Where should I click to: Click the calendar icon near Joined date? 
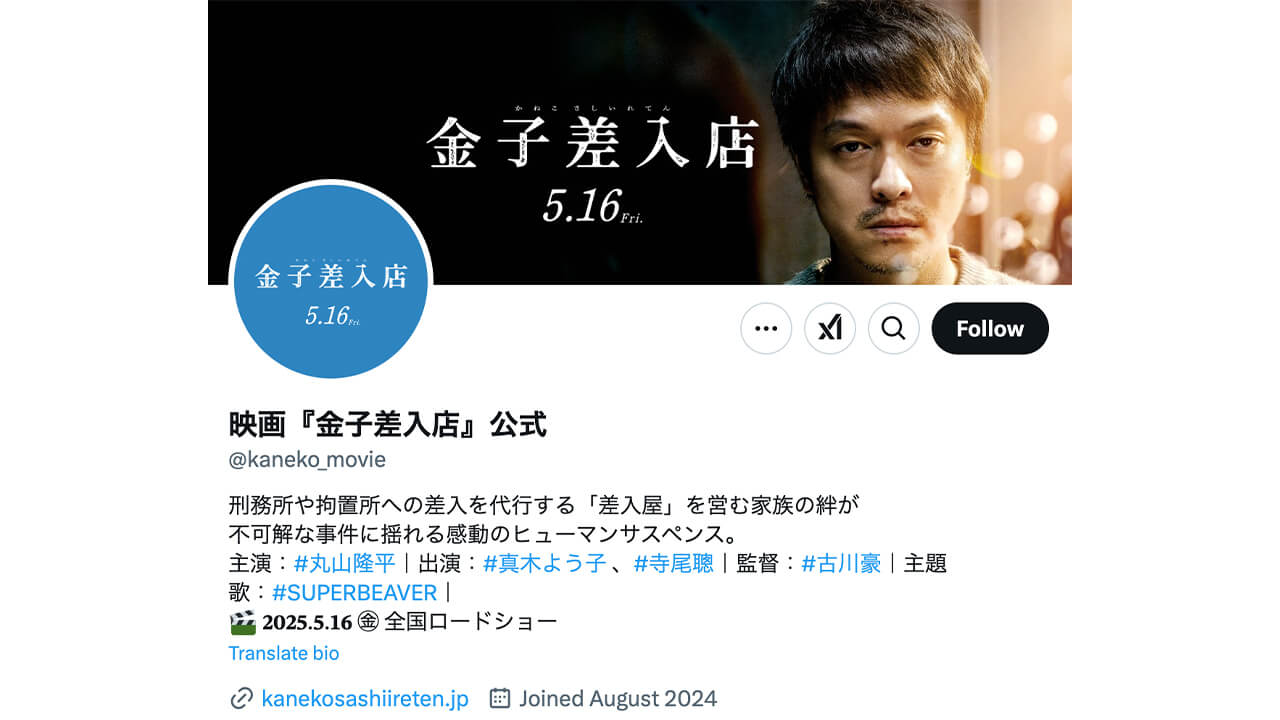tap(500, 698)
